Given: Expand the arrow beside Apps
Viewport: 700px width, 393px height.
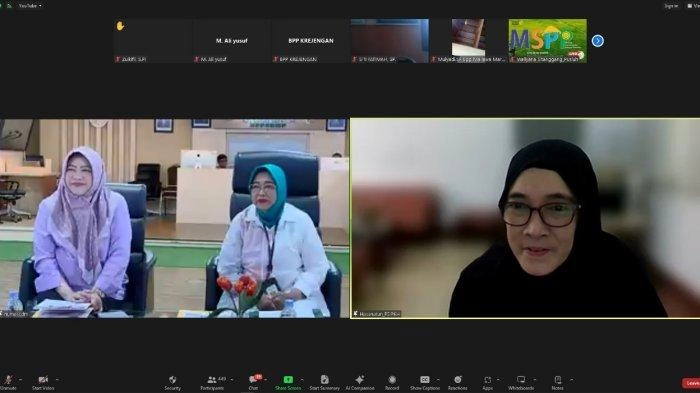Looking at the screenshot, I should pyautogui.click(x=498, y=380).
